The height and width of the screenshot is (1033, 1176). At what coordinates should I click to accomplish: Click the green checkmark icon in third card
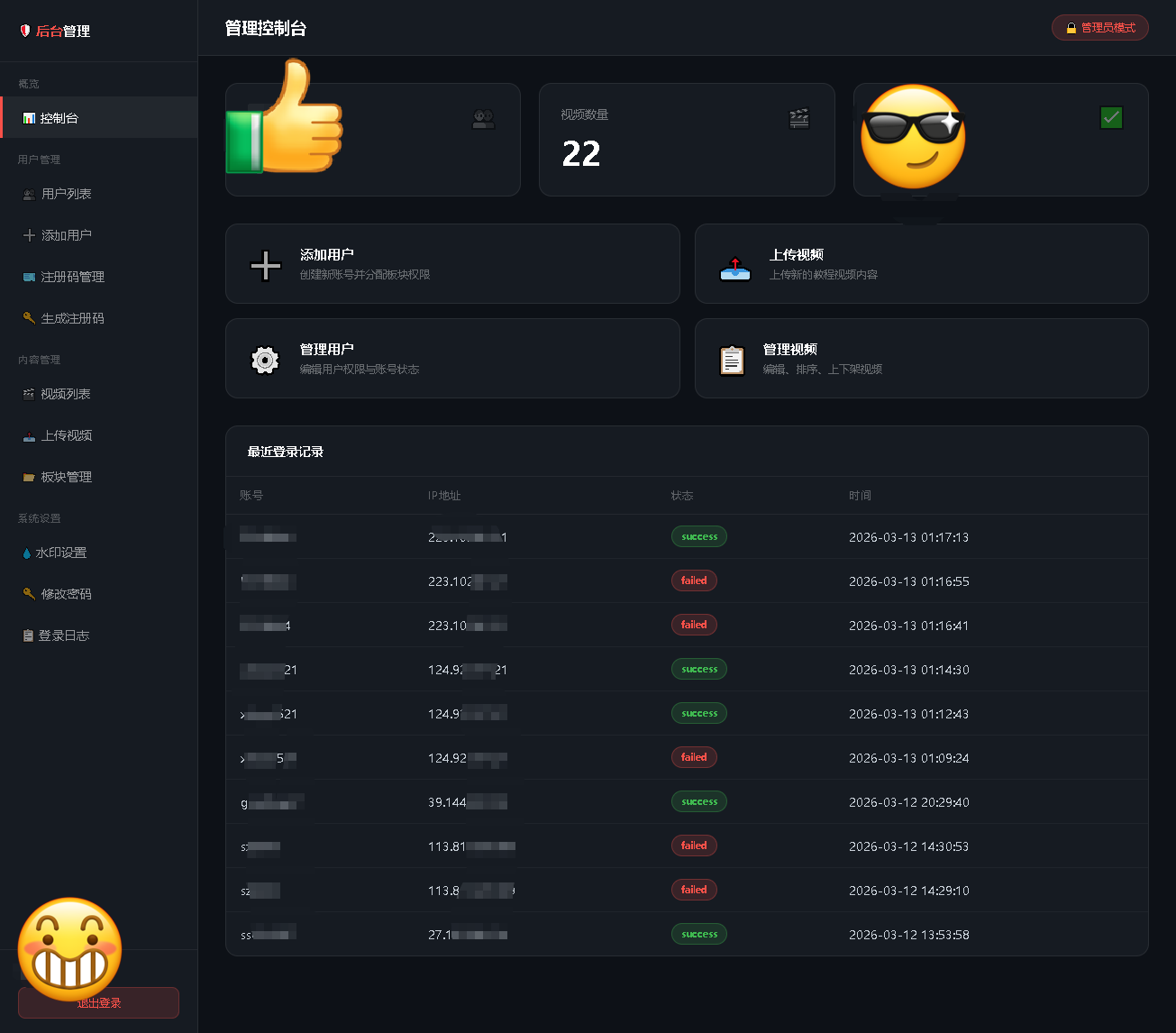tap(1111, 117)
